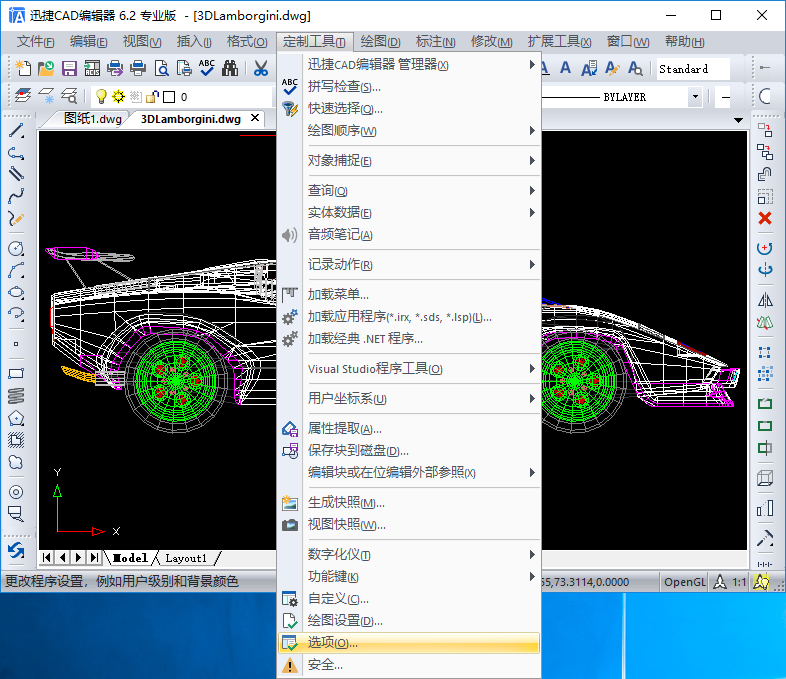The image size is (786, 679).
Task: Switch to the Layout1 tab
Action: (186, 558)
